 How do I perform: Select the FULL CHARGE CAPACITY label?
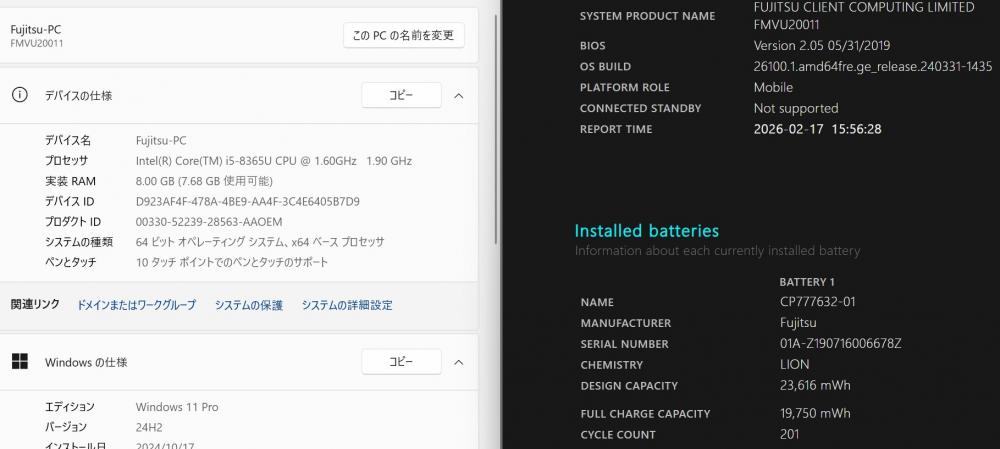point(645,414)
